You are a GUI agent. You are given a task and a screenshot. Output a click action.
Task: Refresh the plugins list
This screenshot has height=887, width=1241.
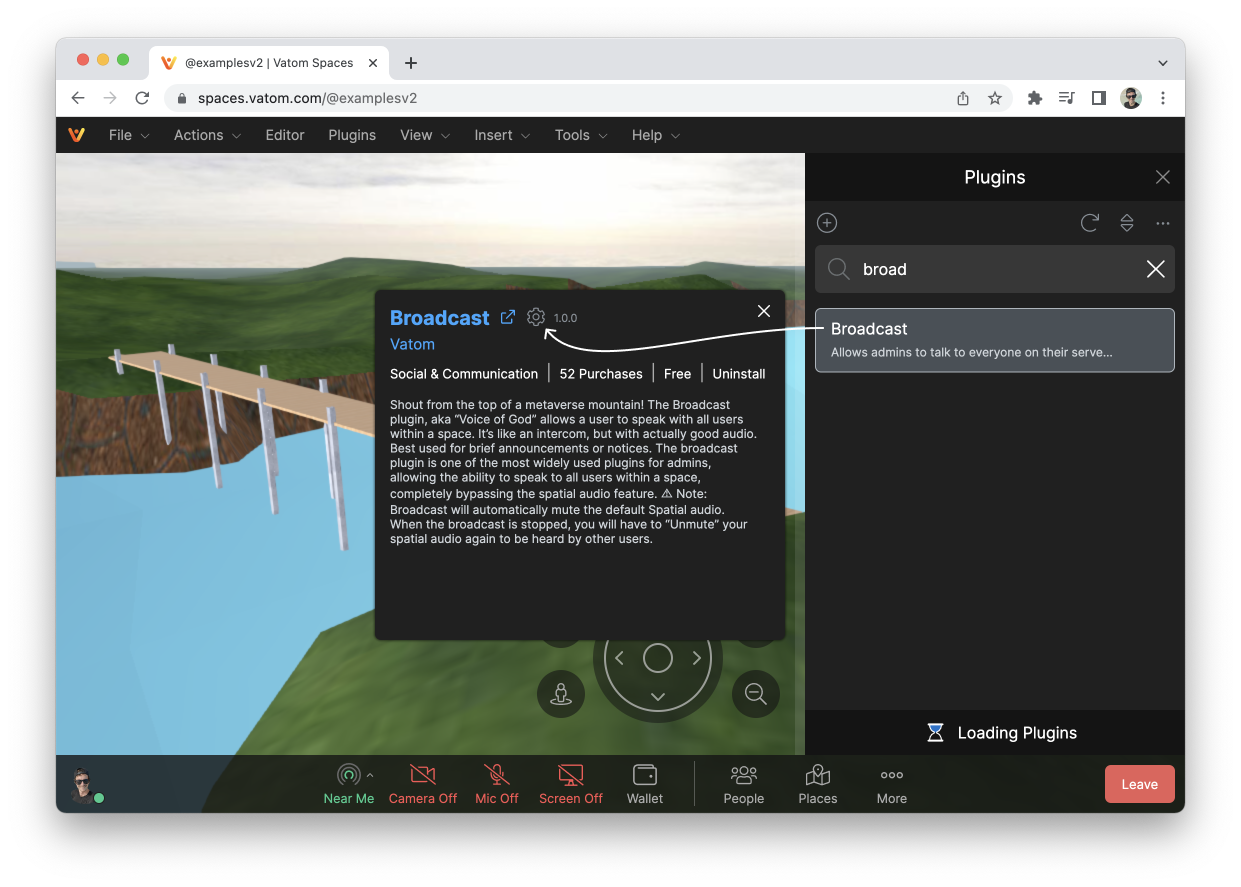1090,223
